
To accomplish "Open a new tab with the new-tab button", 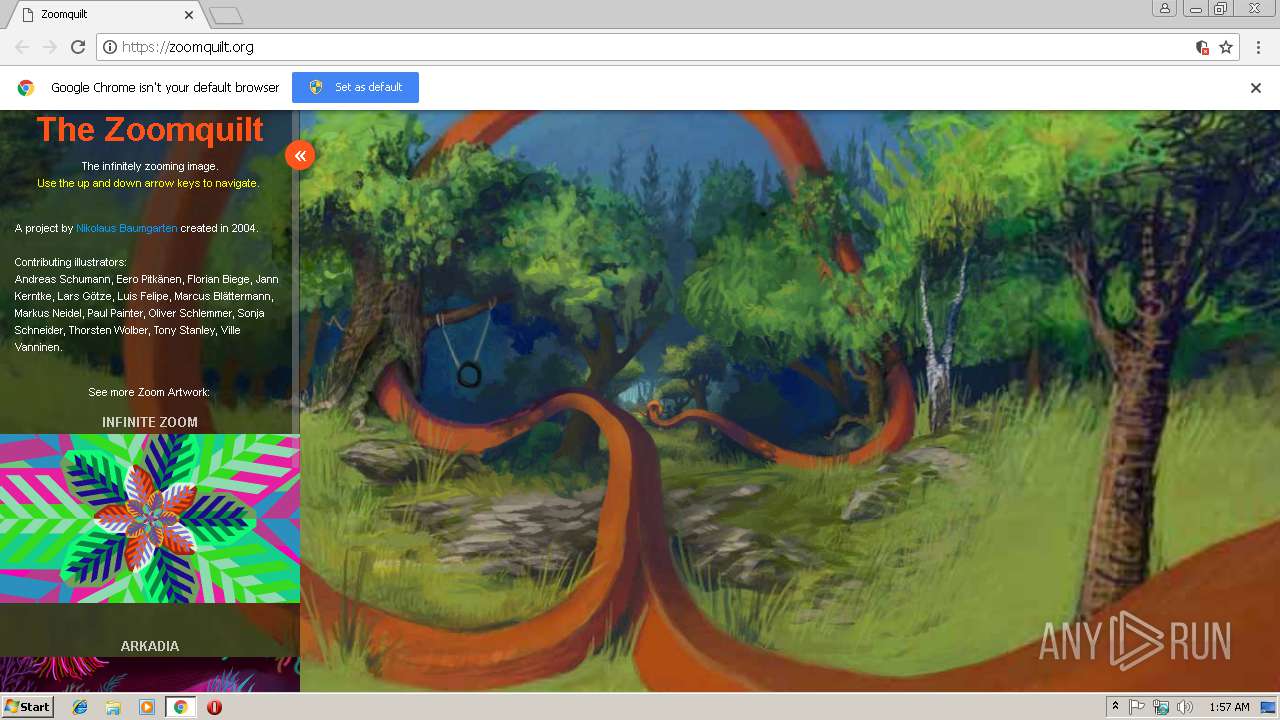I will 226,15.
